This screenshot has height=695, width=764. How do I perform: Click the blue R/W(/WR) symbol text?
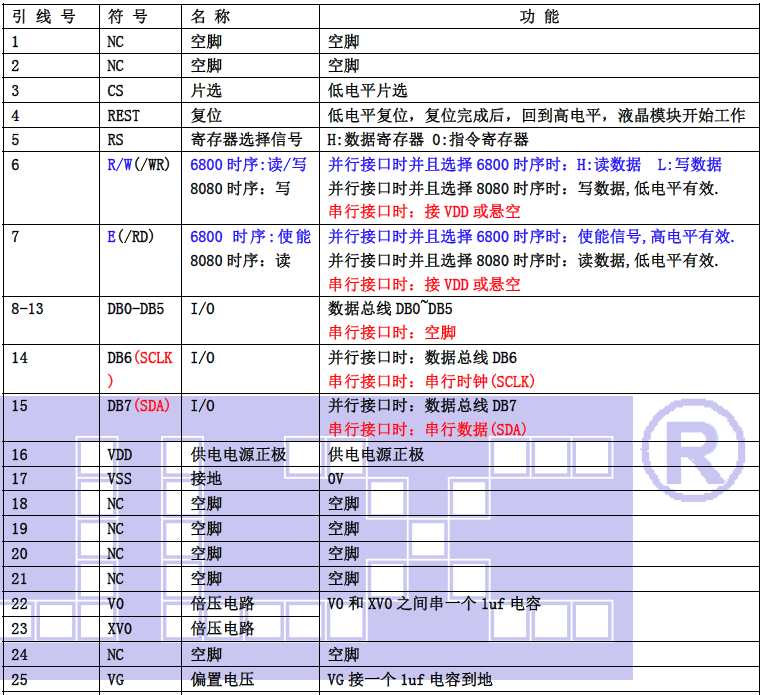pyautogui.click(x=138, y=165)
